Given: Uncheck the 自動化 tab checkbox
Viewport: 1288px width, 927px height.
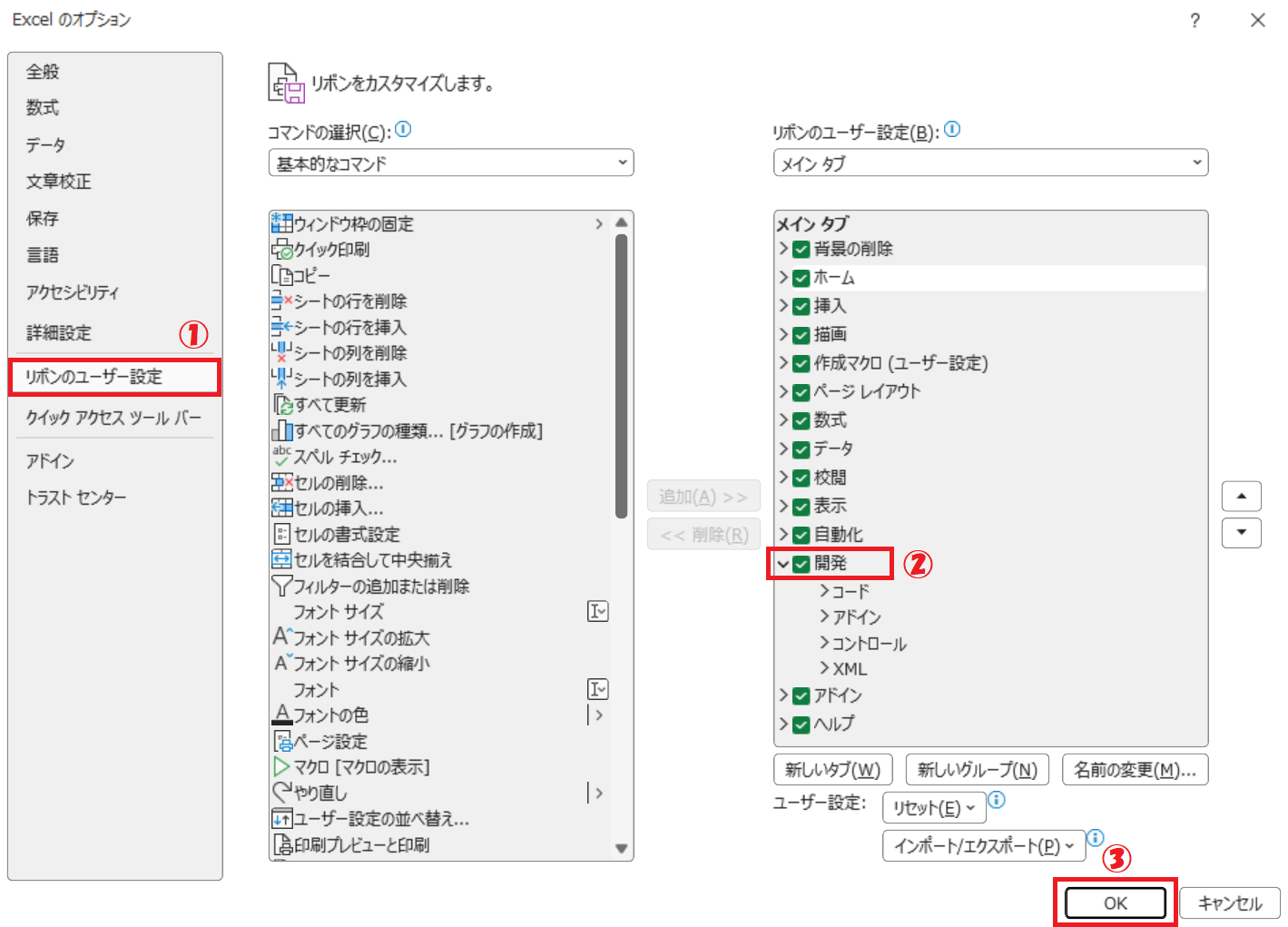Looking at the screenshot, I should 801,535.
